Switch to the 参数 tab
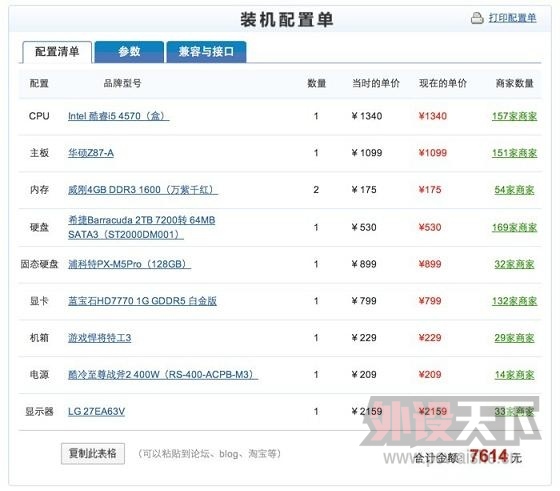 (129, 52)
